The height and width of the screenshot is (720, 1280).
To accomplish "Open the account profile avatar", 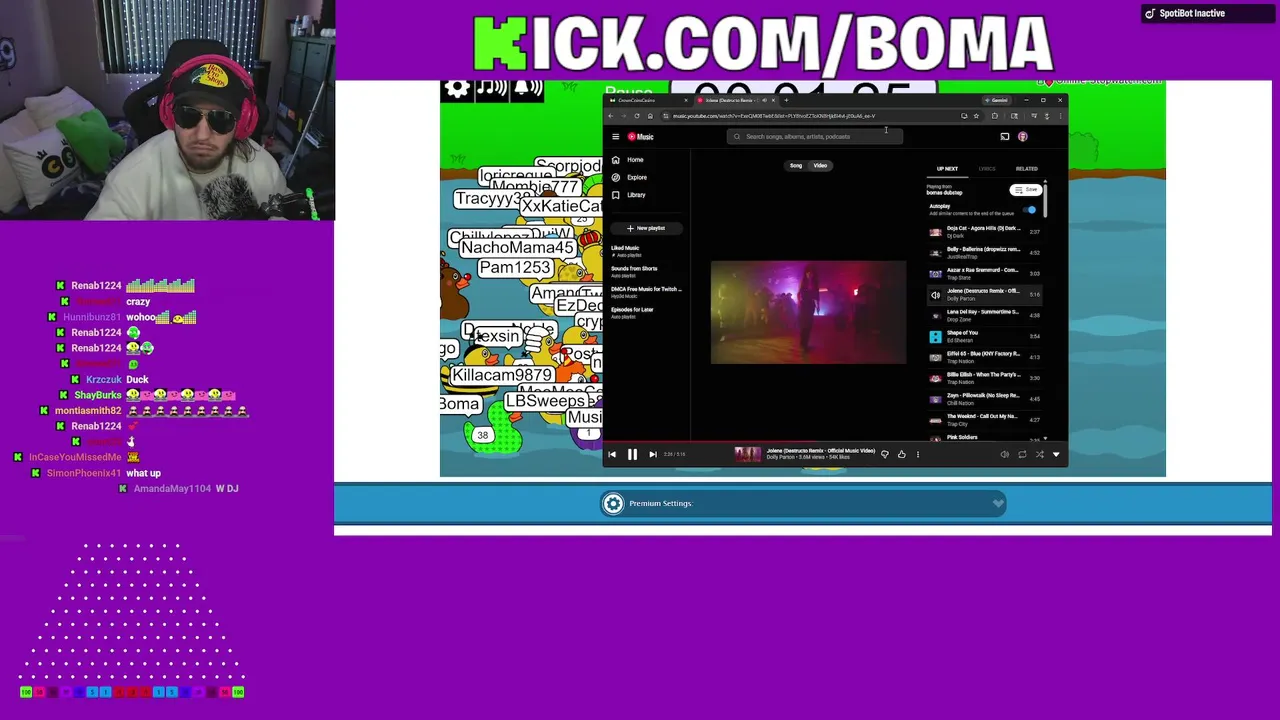I will click(x=1022, y=137).
